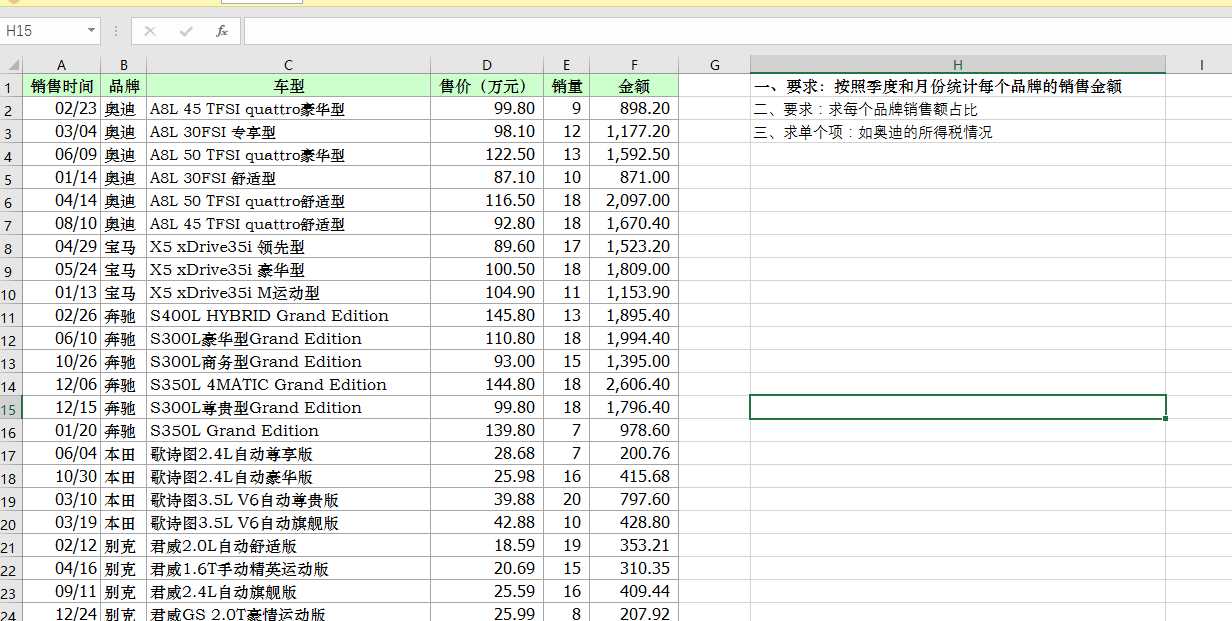The height and width of the screenshot is (621, 1232).
Task: Select row 15 header
Action: point(11,408)
